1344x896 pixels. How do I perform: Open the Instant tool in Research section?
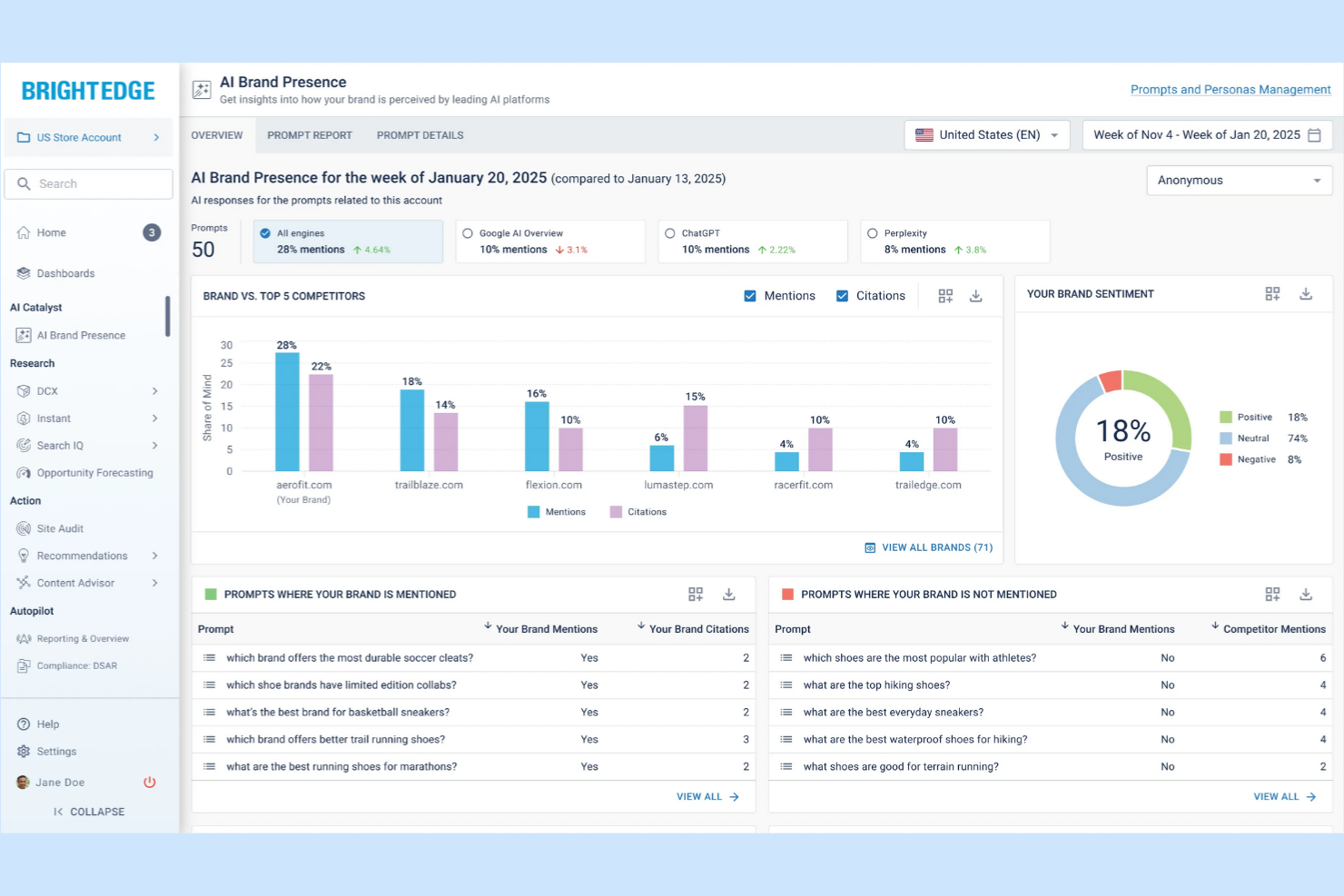click(x=25, y=418)
